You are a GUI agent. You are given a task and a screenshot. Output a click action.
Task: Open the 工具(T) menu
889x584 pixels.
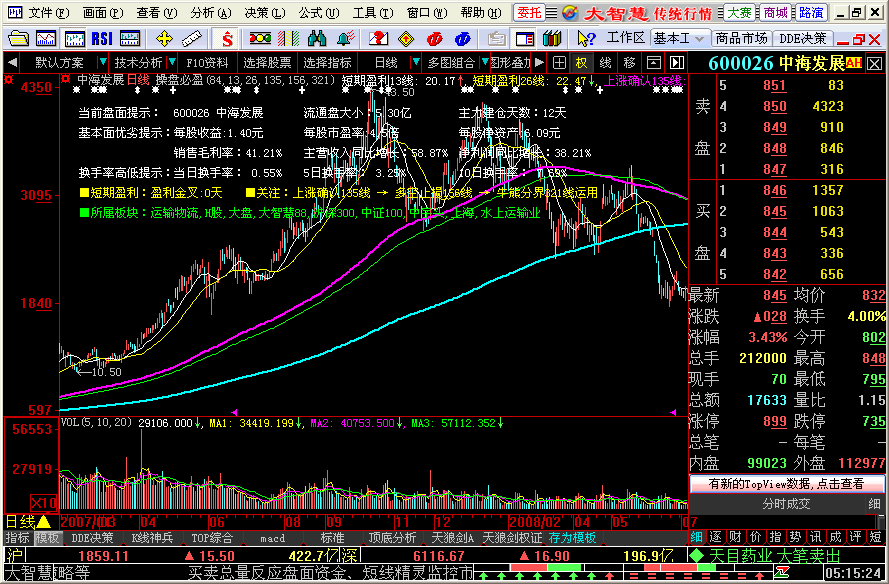click(372, 12)
